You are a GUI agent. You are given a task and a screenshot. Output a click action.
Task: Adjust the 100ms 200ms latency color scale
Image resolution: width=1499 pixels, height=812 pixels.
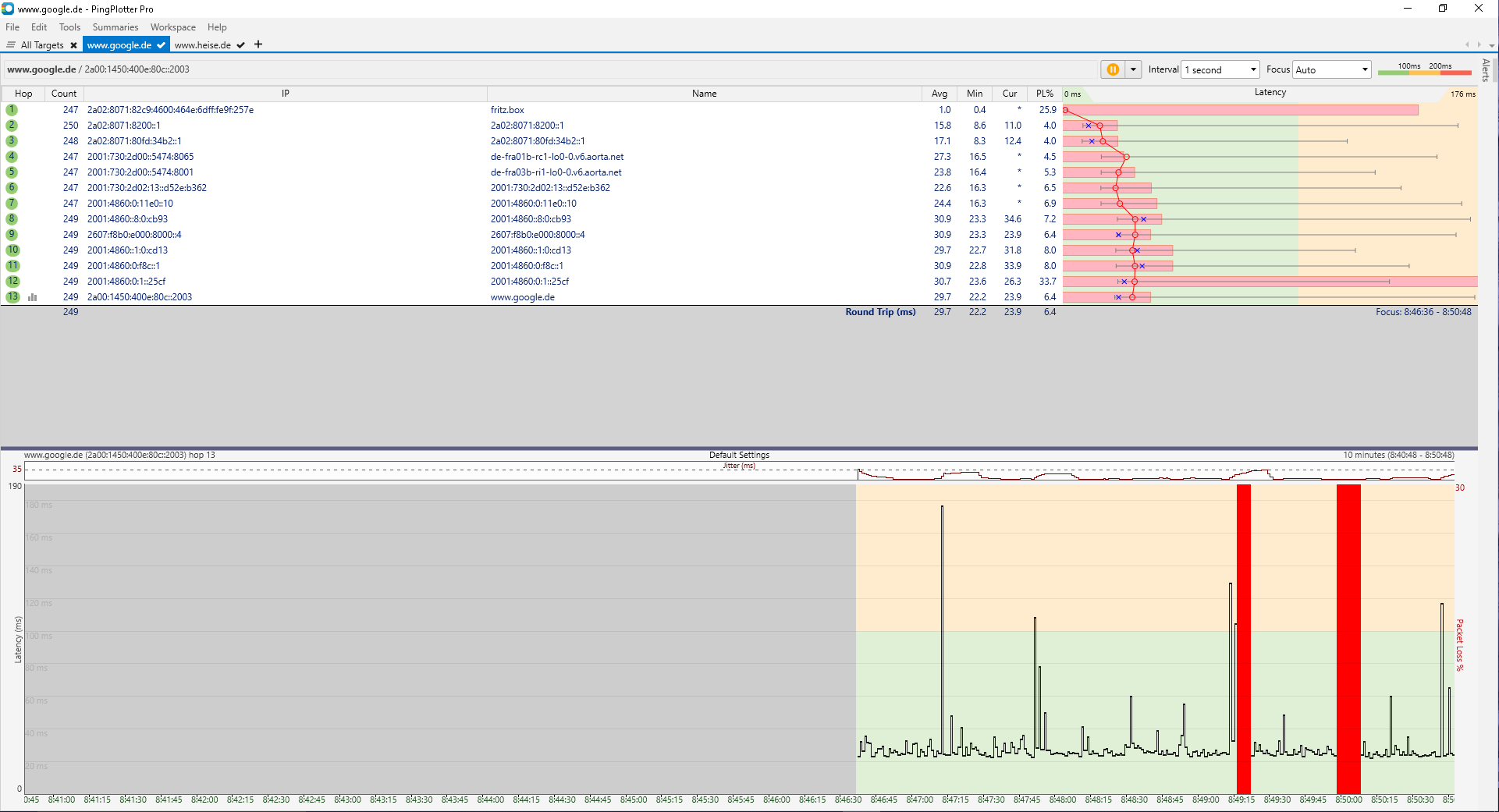click(1424, 69)
